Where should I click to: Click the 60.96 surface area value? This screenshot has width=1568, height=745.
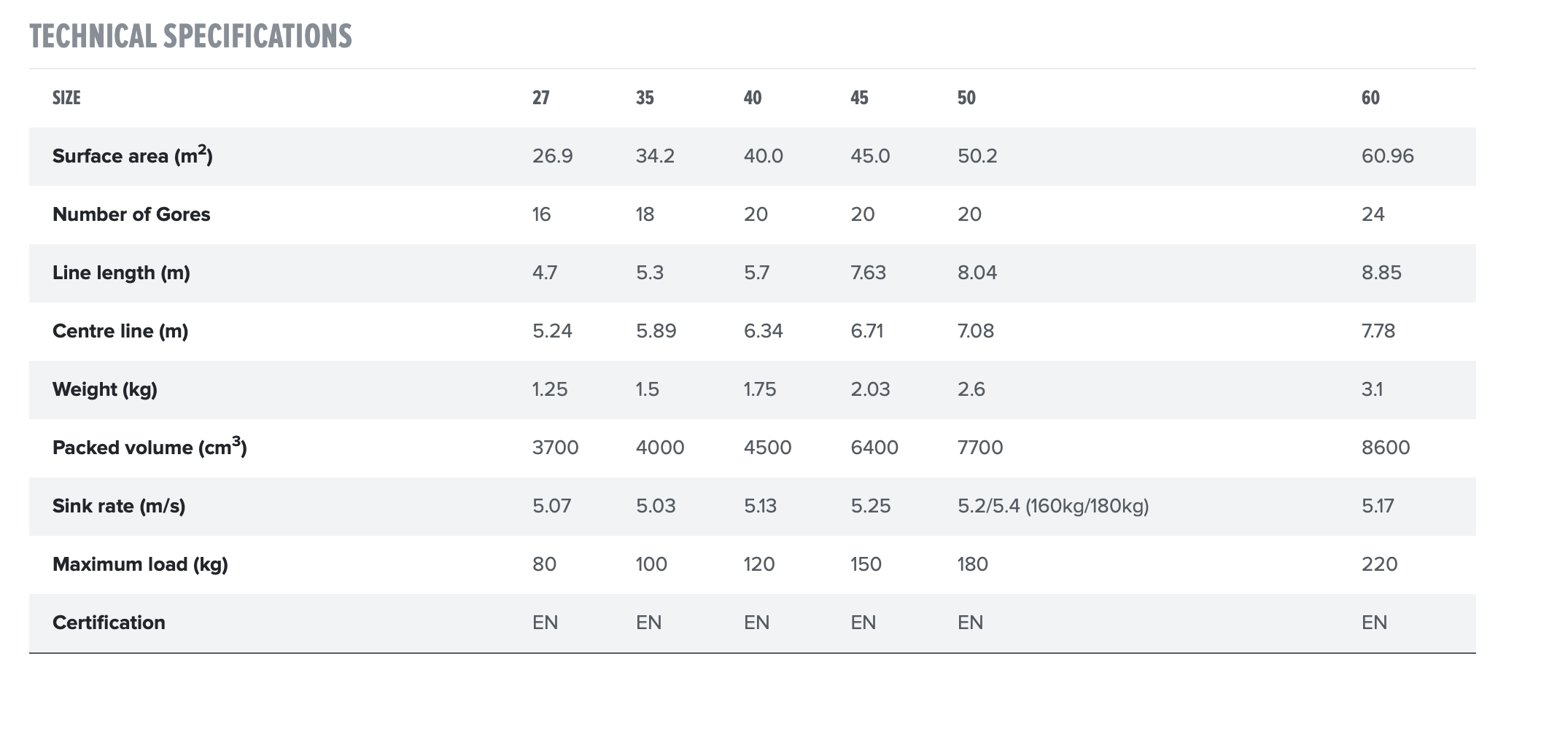[x=1387, y=156]
